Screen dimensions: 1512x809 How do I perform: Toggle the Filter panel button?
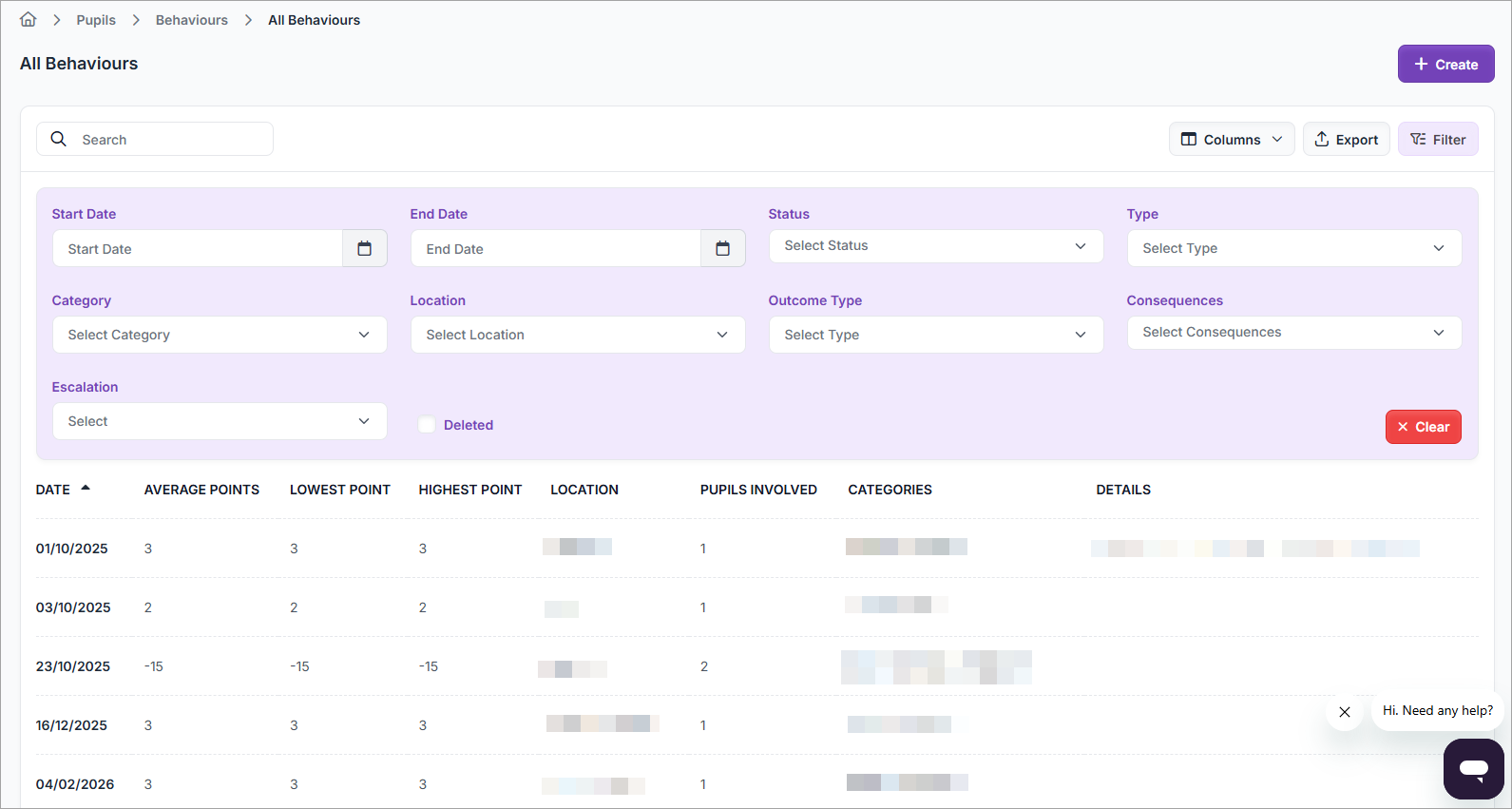tap(1437, 140)
